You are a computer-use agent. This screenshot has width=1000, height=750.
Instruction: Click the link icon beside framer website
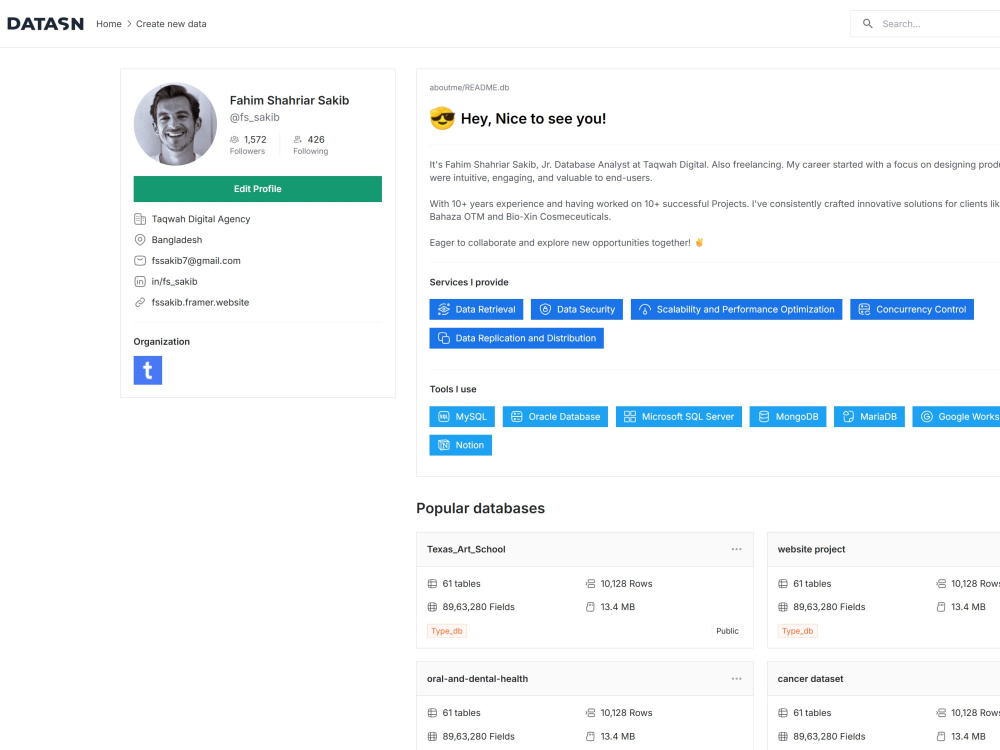coord(140,302)
